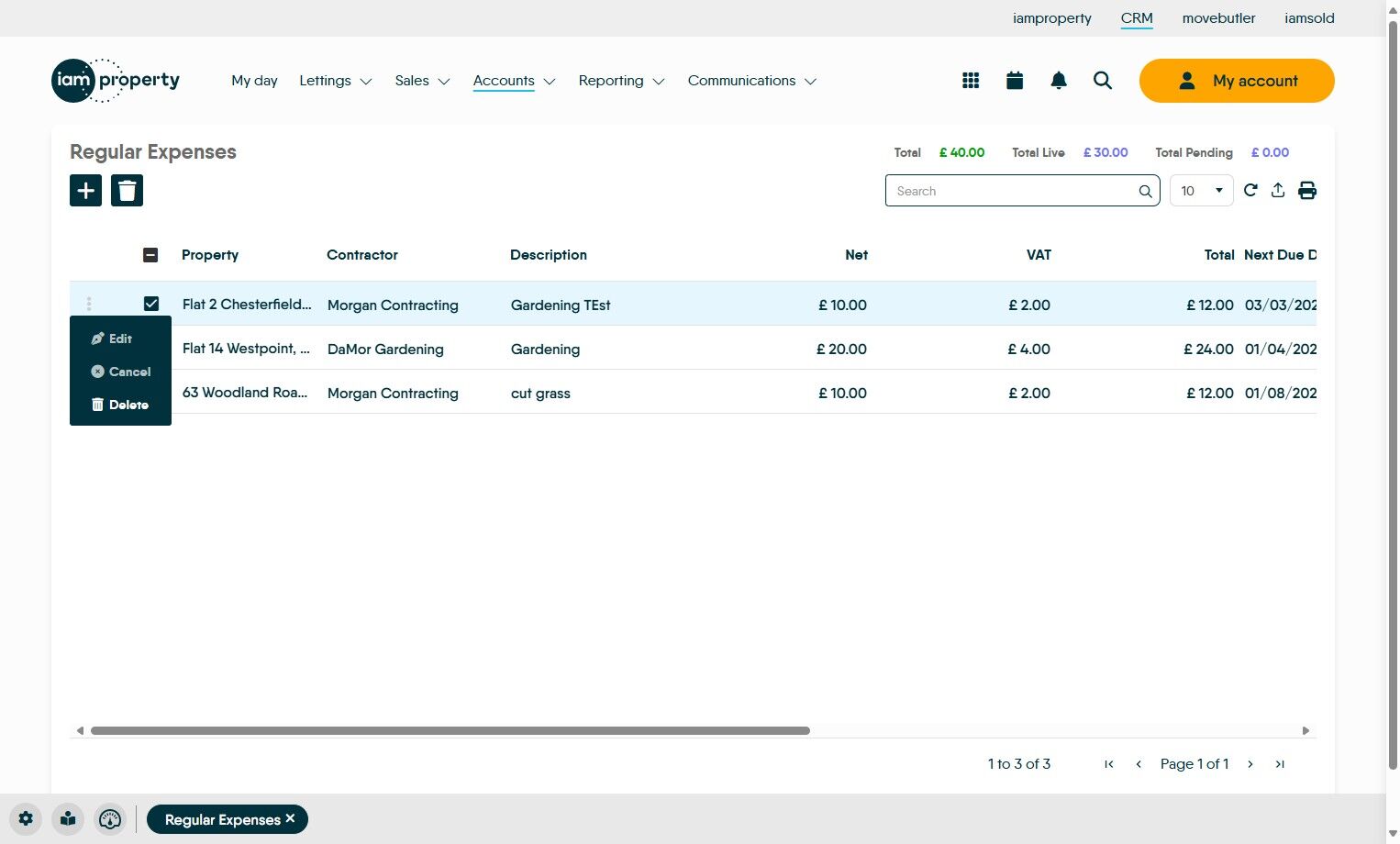Click the export icon above the table
The height and width of the screenshot is (844, 1400).
pyautogui.click(x=1278, y=191)
